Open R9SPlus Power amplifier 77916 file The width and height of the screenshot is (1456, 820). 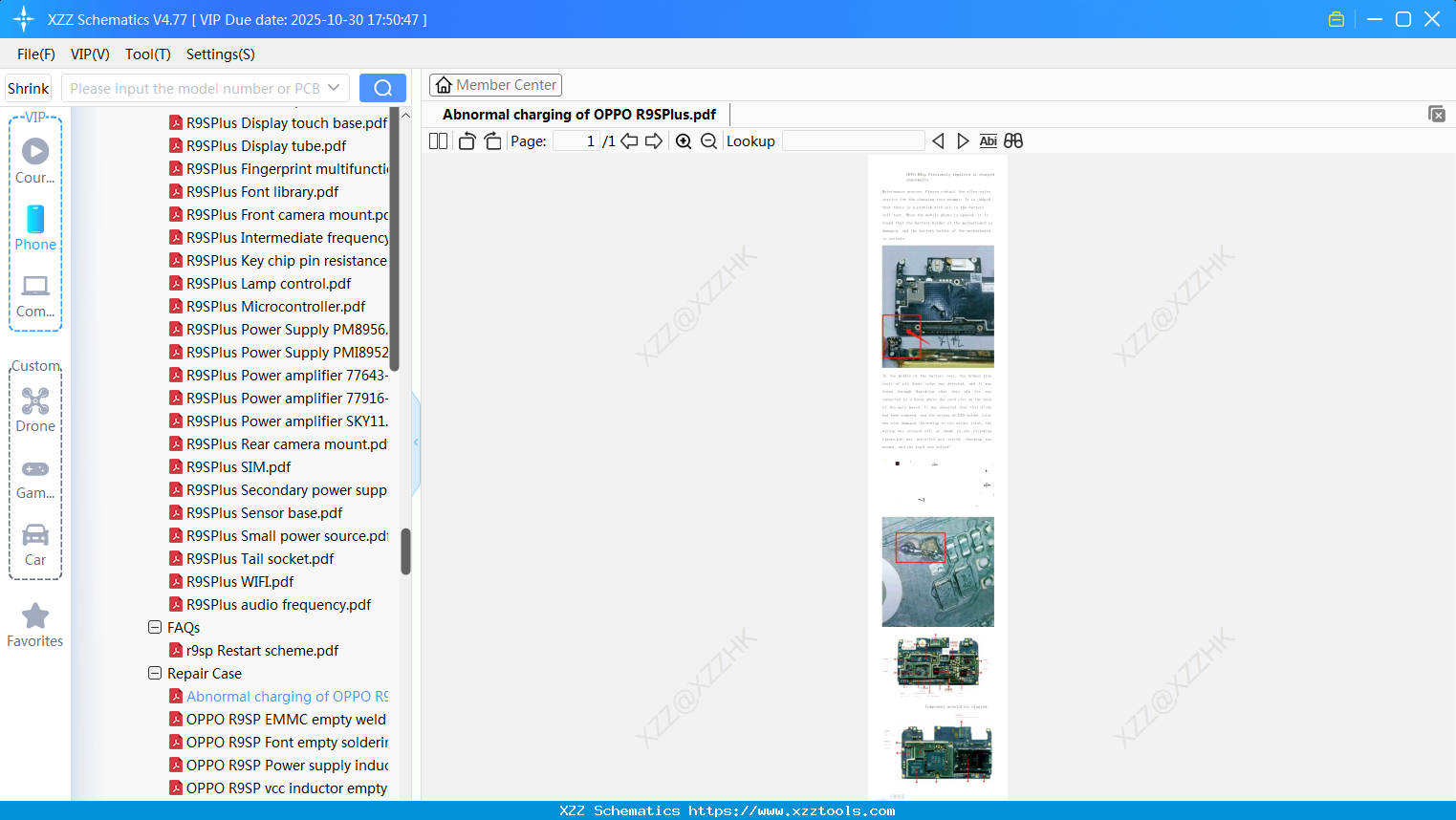click(x=287, y=399)
